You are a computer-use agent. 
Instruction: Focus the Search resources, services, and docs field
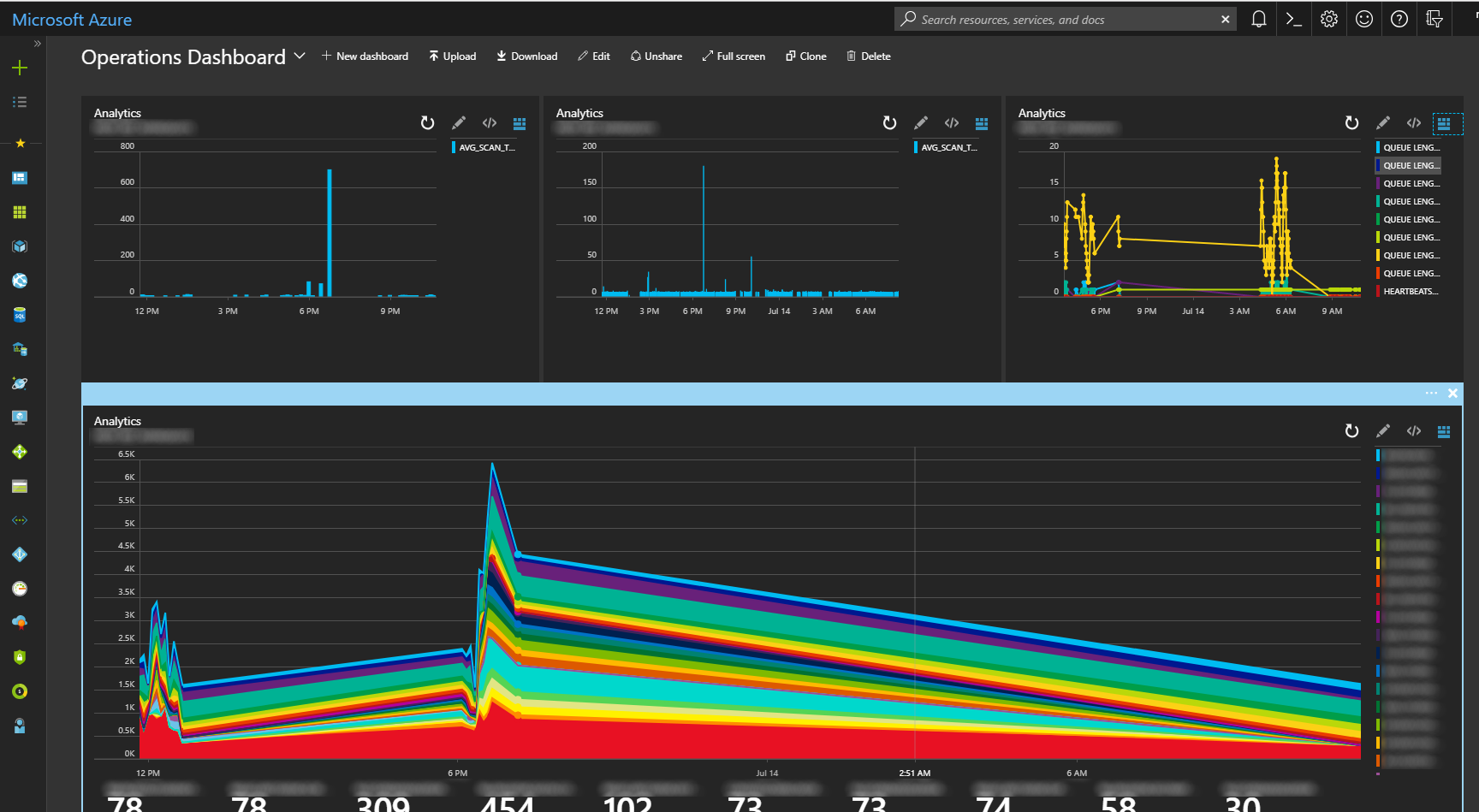(x=1066, y=19)
